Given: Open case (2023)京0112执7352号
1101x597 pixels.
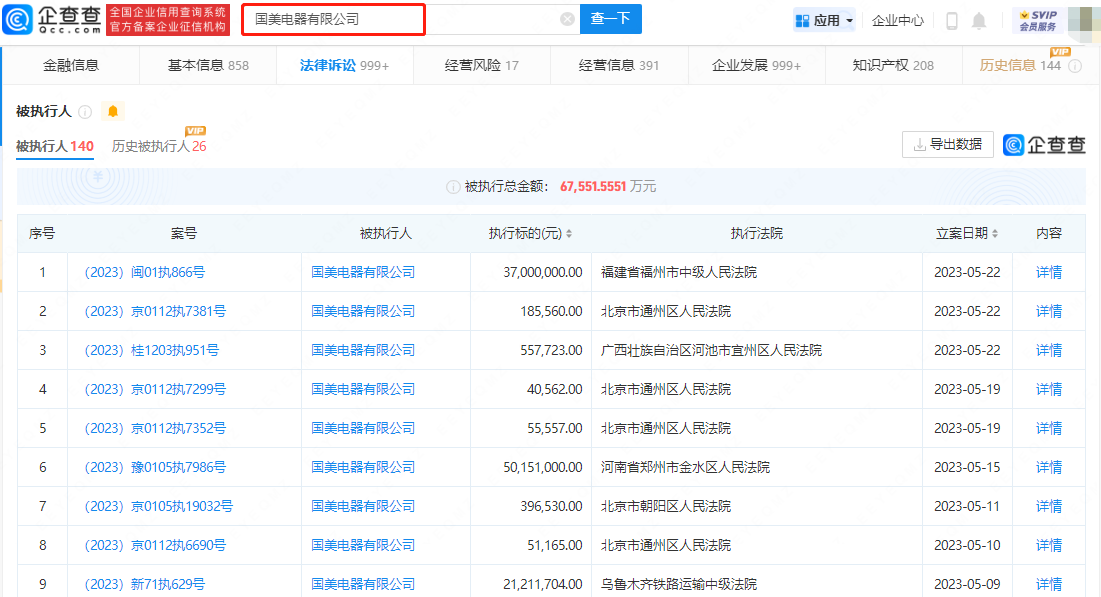Looking at the screenshot, I should [x=155, y=428].
